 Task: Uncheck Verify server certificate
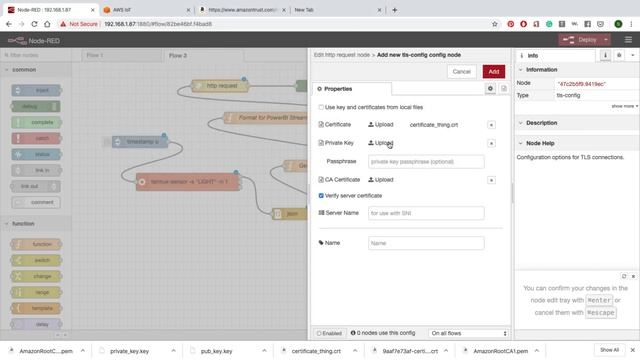tap(321, 196)
